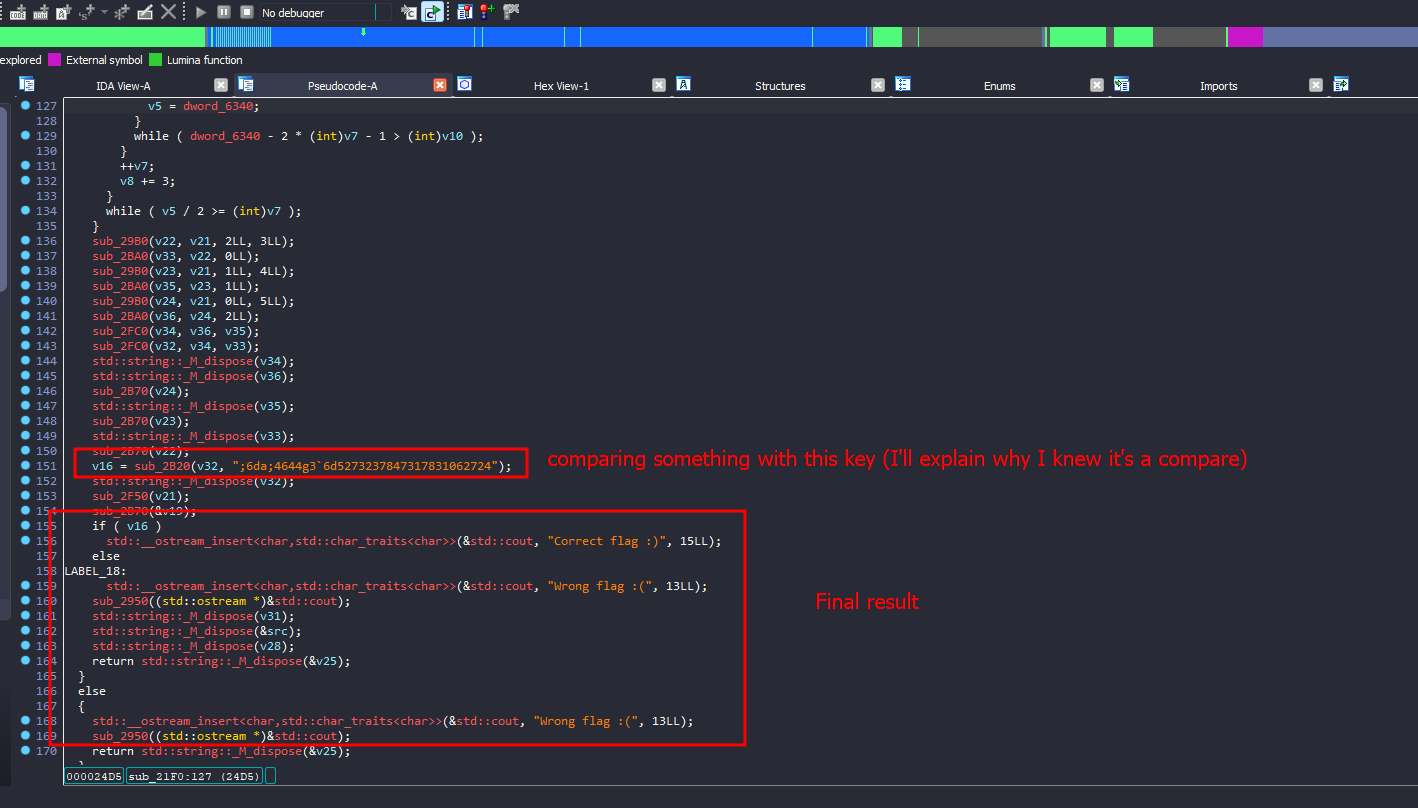Open the Structures tab
The height and width of the screenshot is (808, 1418).
click(780, 86)
